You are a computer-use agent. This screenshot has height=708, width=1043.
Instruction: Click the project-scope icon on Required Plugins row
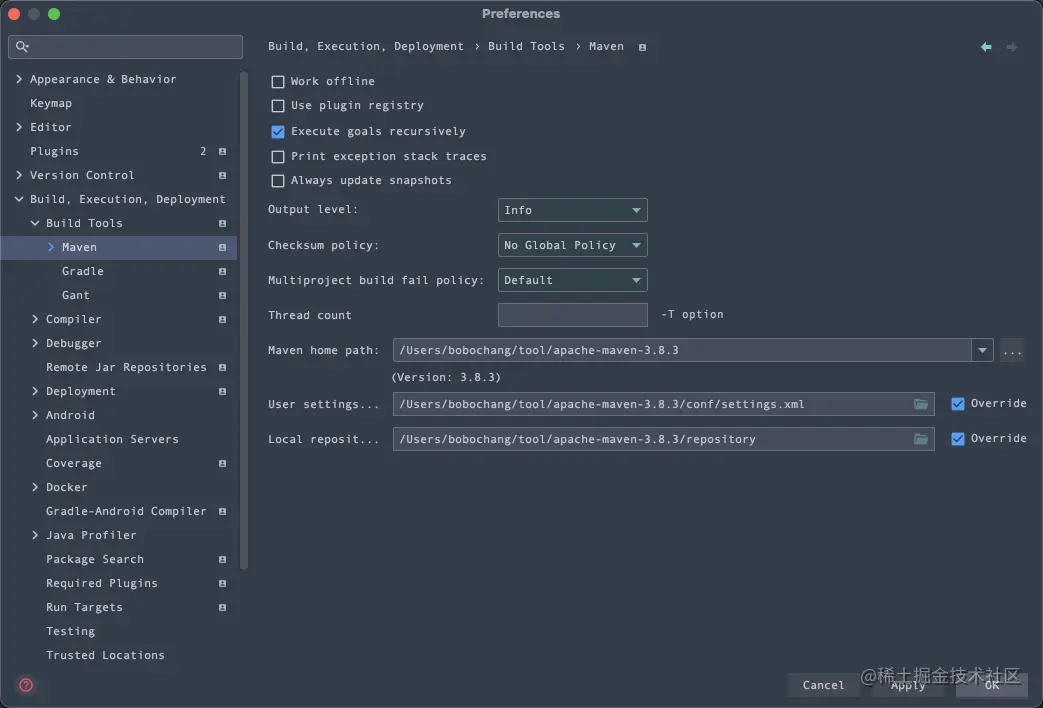(x=222, y=583)
